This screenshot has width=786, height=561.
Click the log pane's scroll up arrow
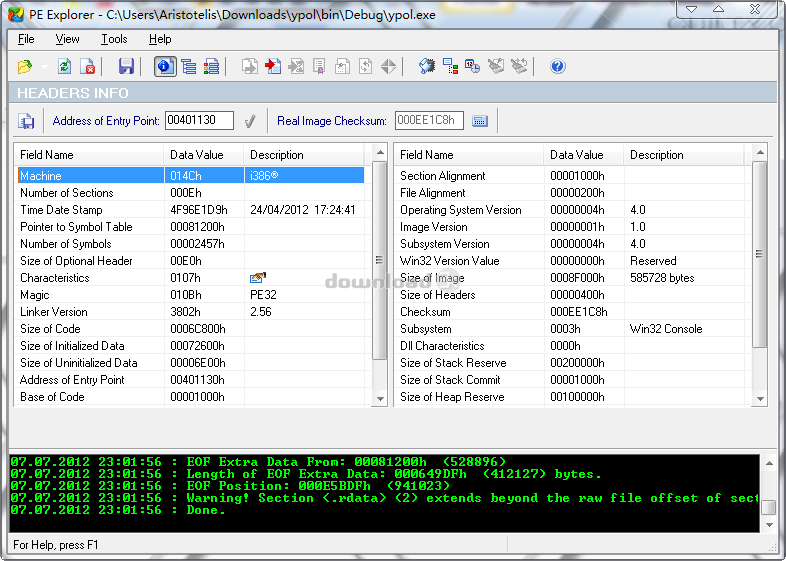coord(769,463)
